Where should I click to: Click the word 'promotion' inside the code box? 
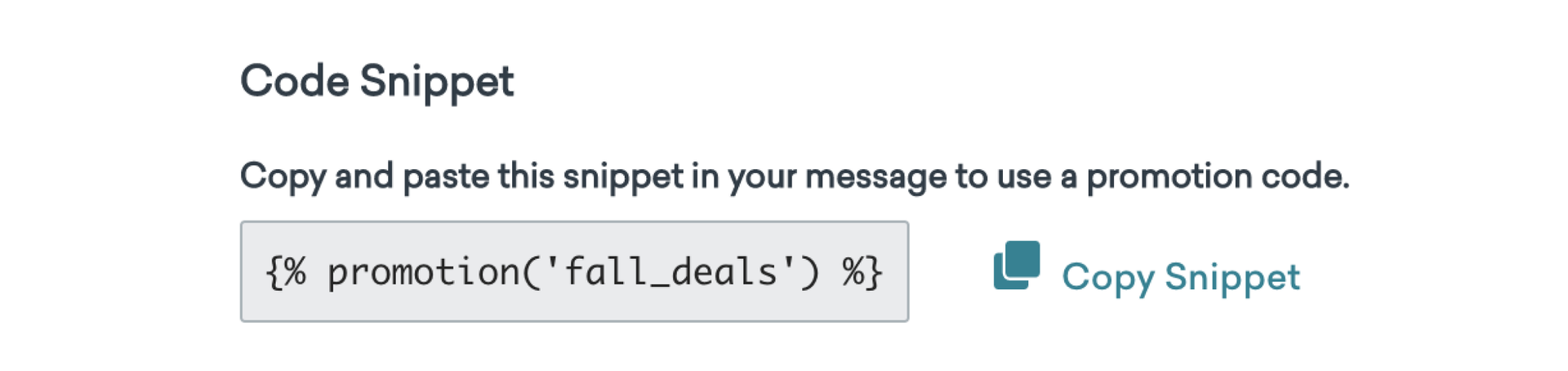pos(423,272)
